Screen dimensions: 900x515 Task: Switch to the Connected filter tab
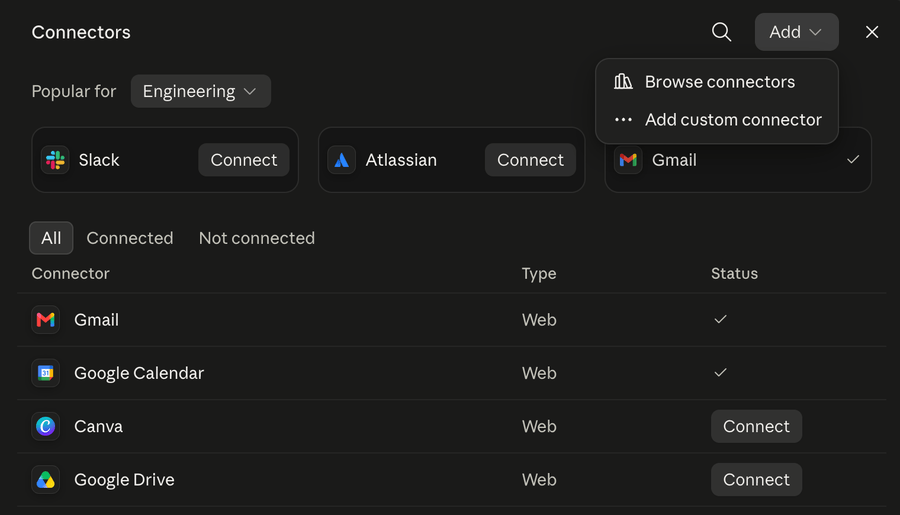click(x=130, y=238)
